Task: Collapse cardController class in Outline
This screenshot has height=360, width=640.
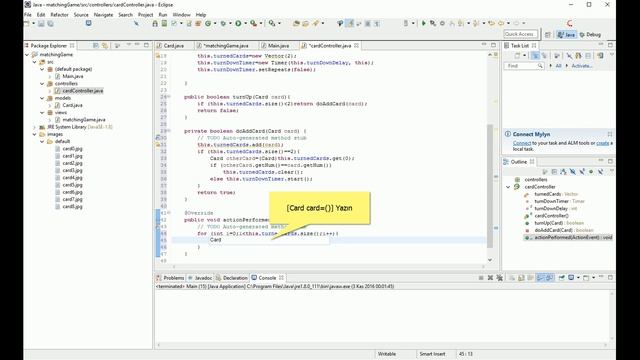Action: click(508, 187)
